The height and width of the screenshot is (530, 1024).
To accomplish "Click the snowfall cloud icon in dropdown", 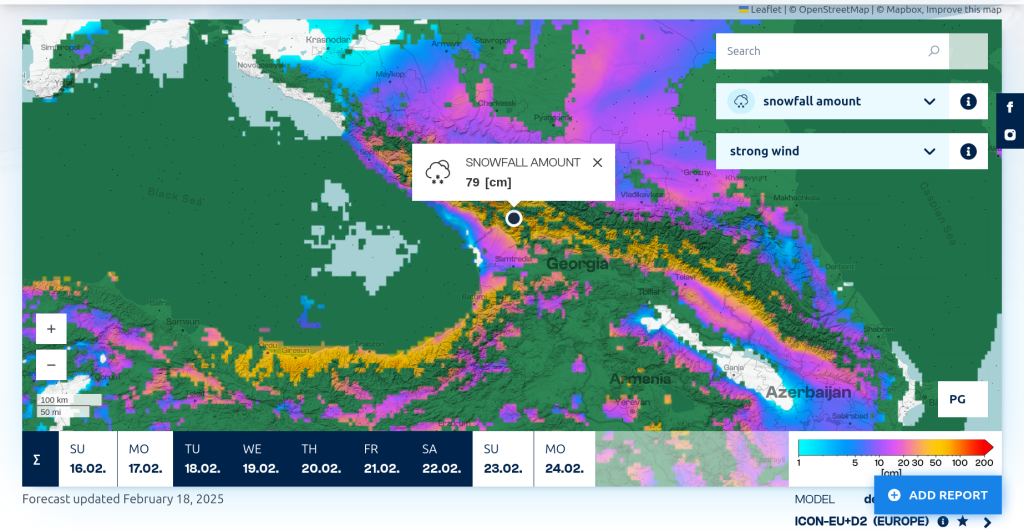I will [x=741, y=101].
